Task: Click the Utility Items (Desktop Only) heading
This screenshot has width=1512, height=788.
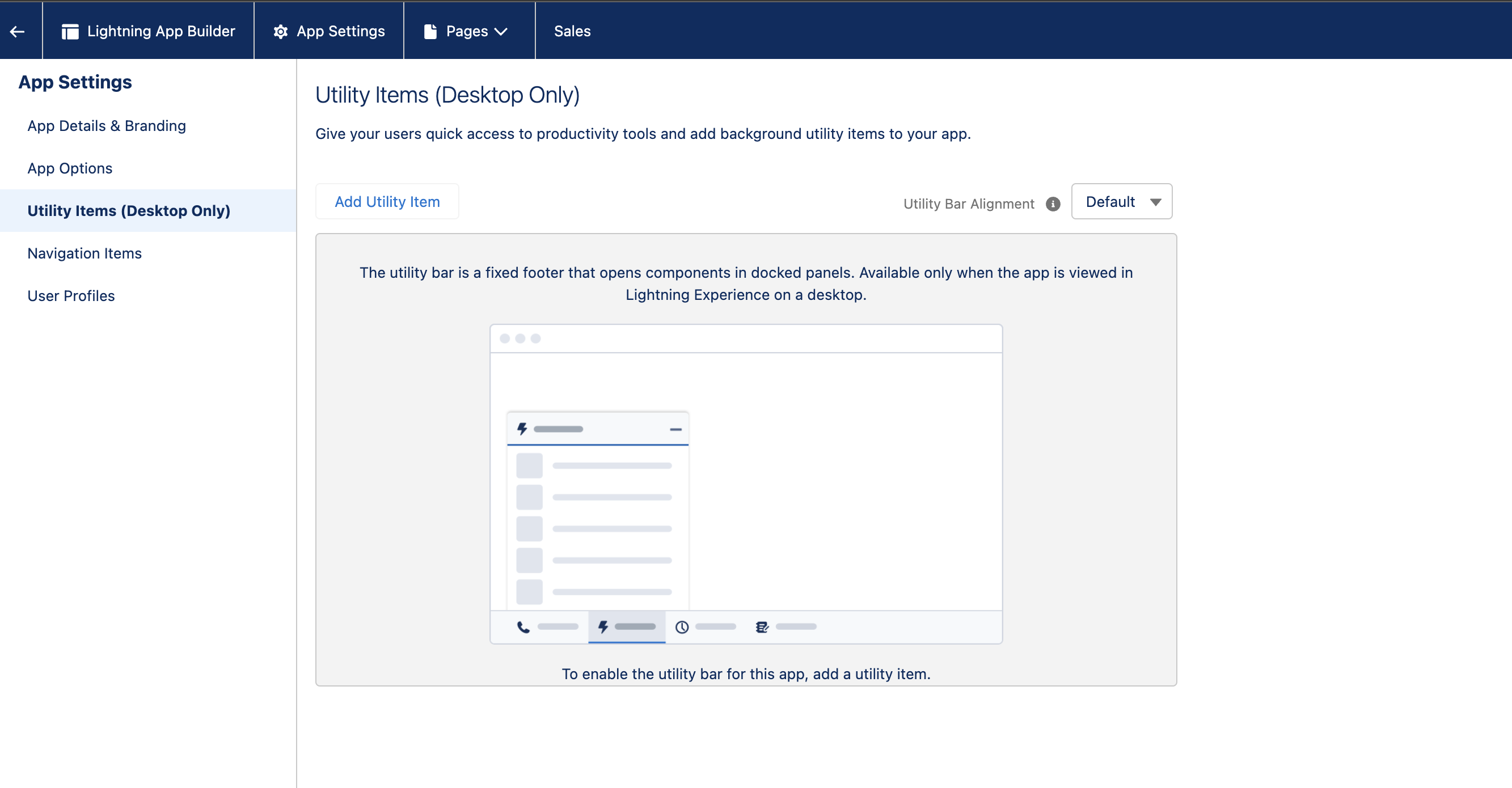Action: pyautogui.click(x=447, y=95)
